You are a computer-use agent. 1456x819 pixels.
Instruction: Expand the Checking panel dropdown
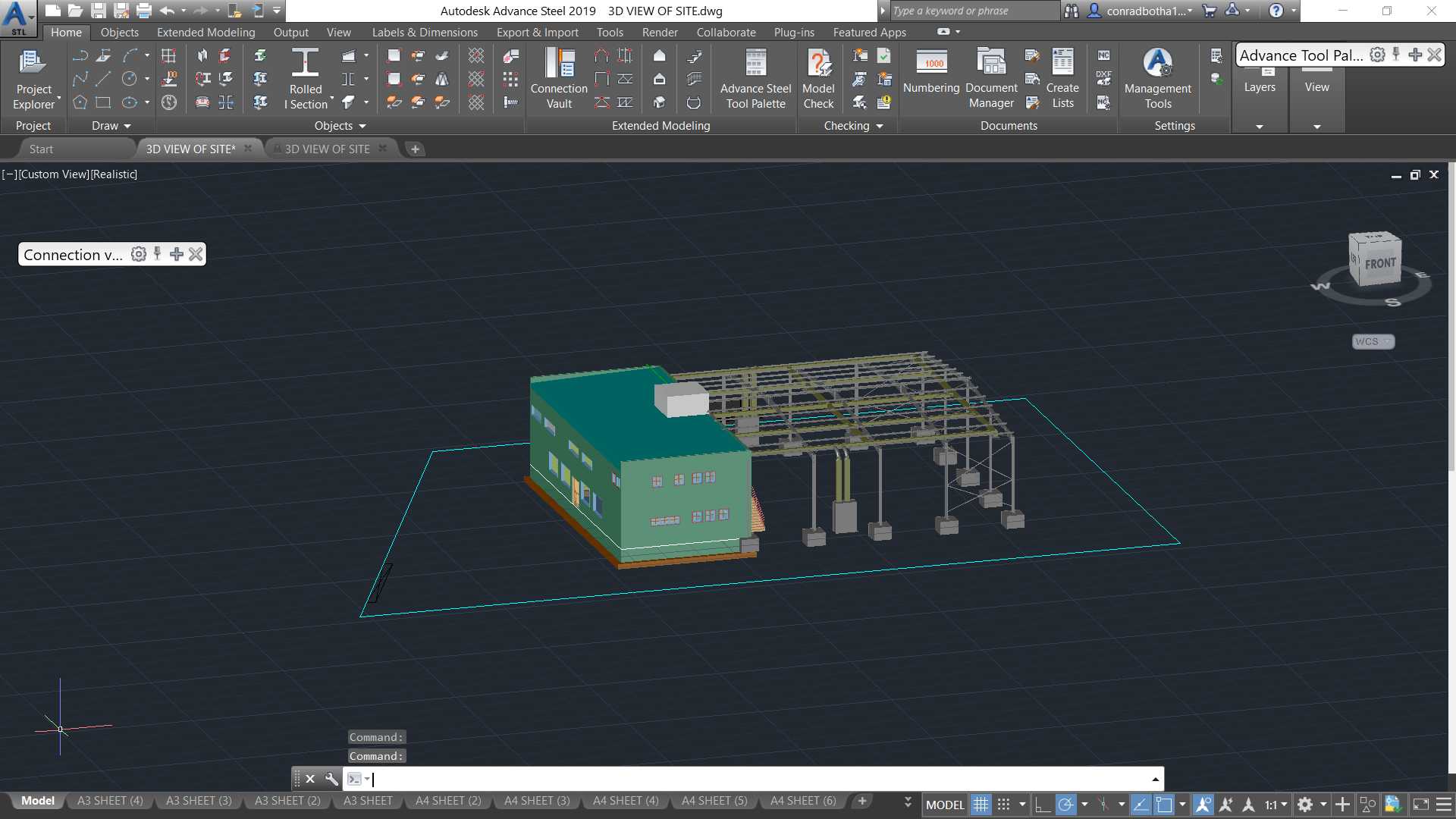pos(854,126)
